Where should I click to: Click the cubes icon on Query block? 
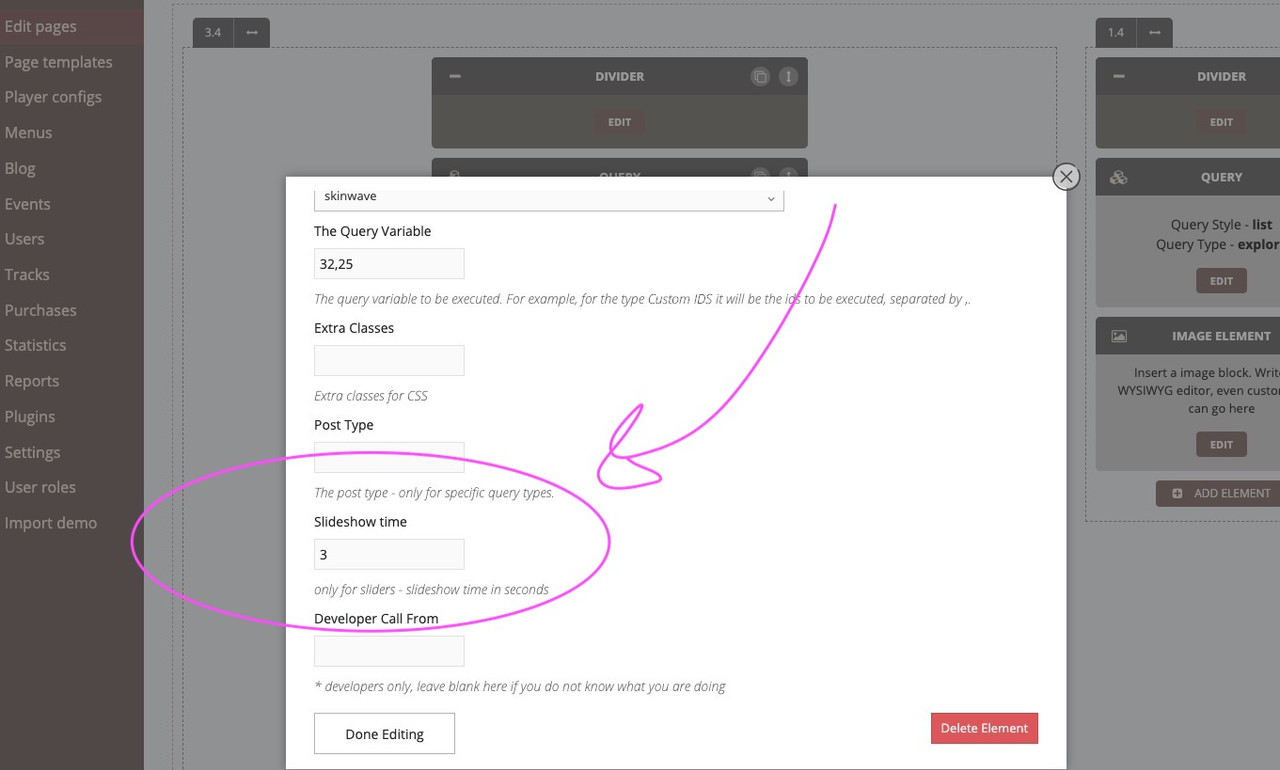[1119, 177]
